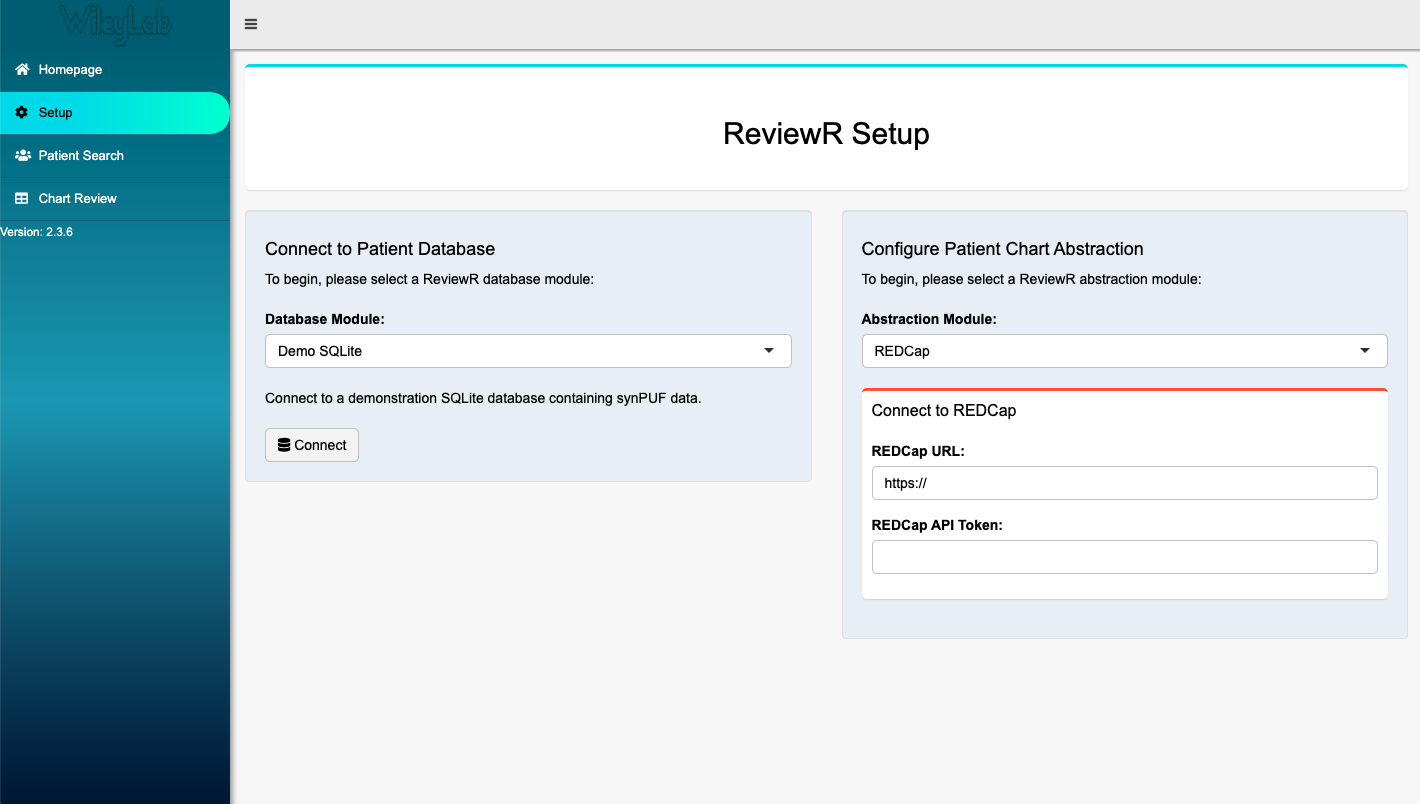Screen dimensions: 1420x804
Task: Click the hamburger menu icon at top
Action: coord(250,23)
